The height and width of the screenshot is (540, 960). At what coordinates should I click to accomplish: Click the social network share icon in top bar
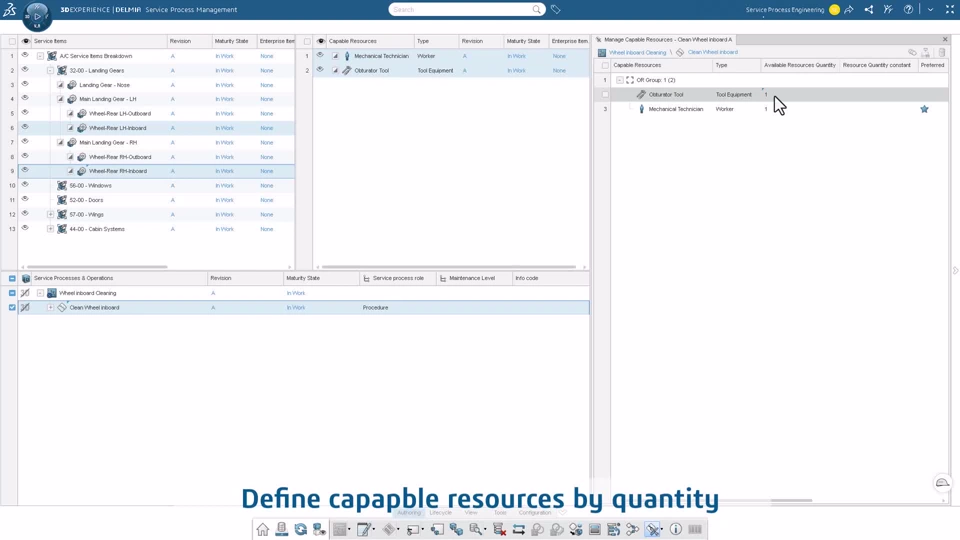coord(869,9)
